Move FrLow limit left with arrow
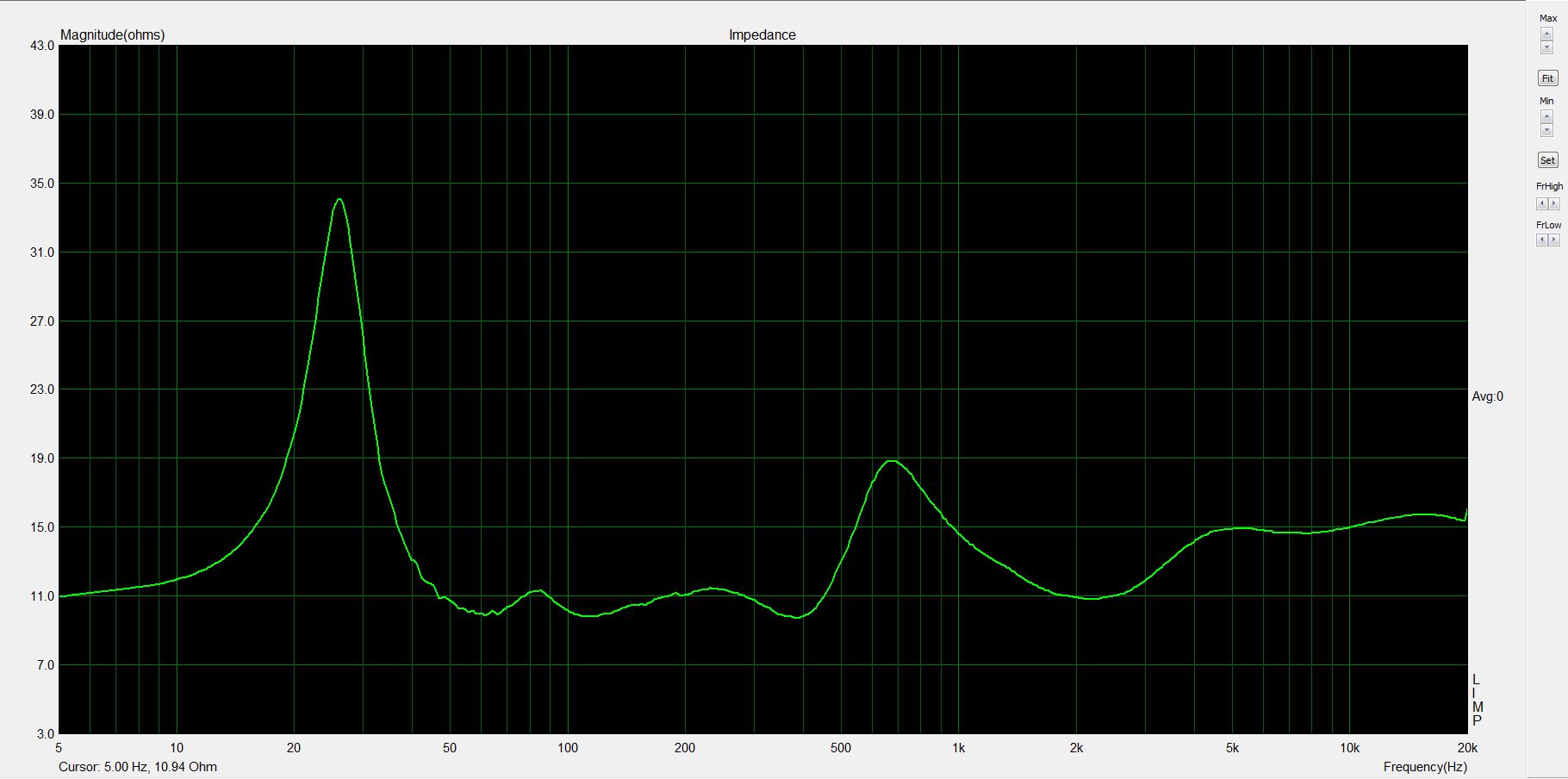The image size is (1568, 779). coord(1541,240)
